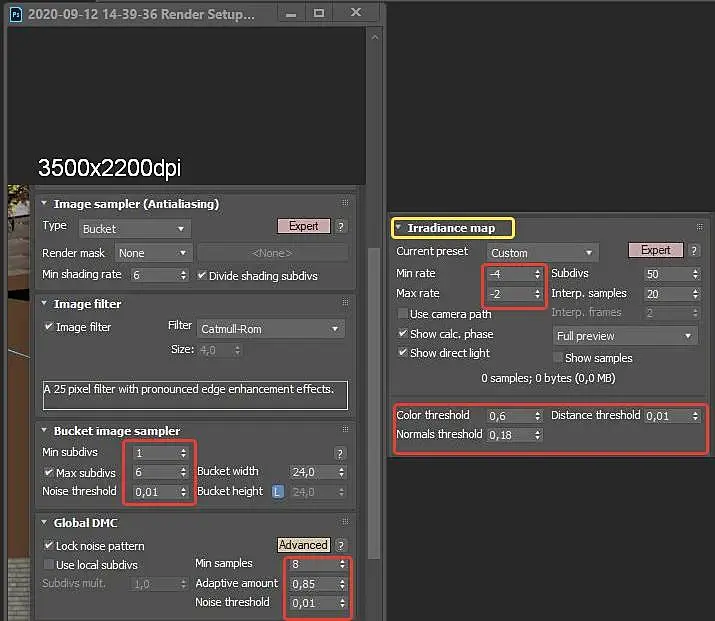
Task: Open the Filter dropdown showing Catmull-Rom
Action: point(271,329)
